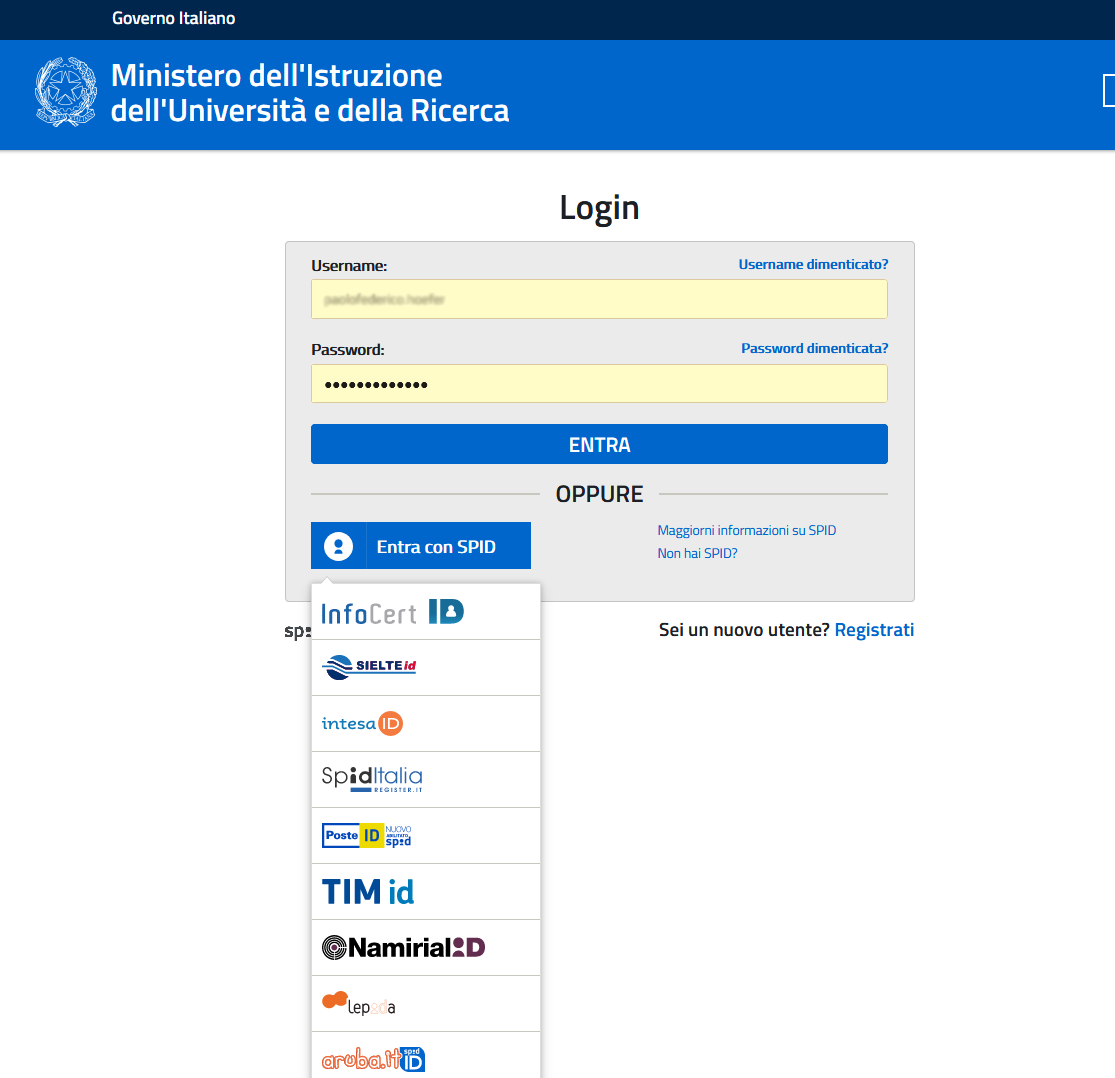Select Intesa ID provider
Viewport: 1115px width, 1078px height.
pyautogui.click(x=362, y=723)
